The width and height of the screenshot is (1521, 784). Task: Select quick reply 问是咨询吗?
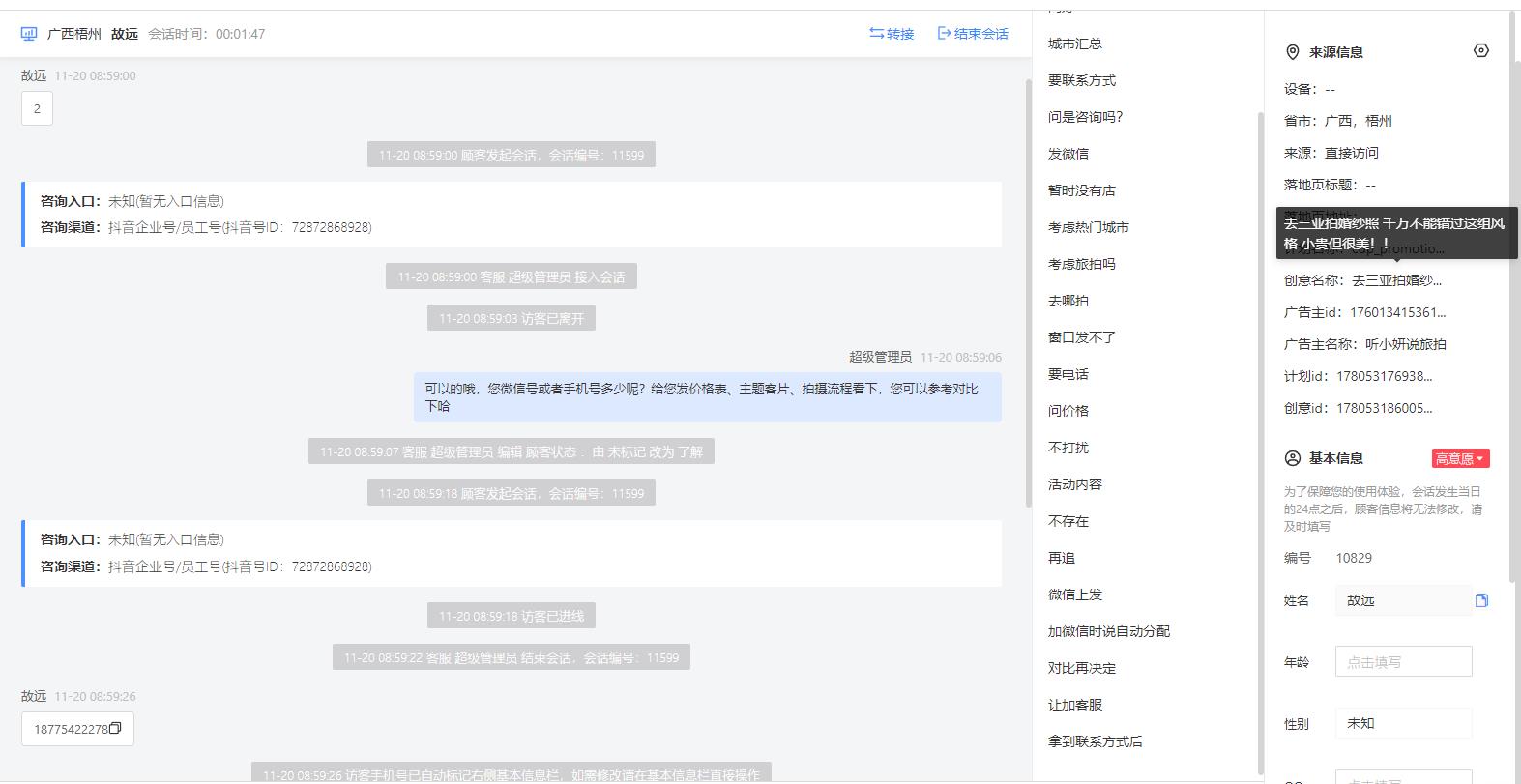click(1086, 117)
